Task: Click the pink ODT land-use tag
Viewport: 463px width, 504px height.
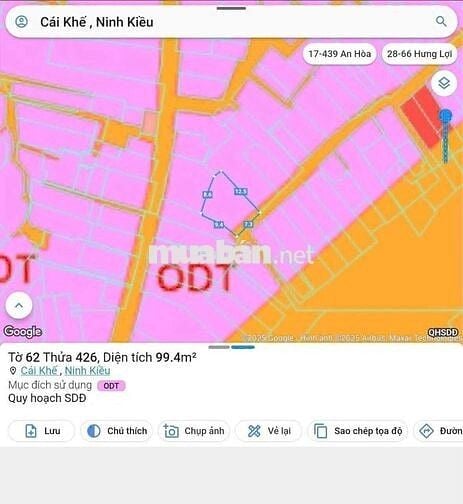Action: pyautogui.click(x=111, y=386)
